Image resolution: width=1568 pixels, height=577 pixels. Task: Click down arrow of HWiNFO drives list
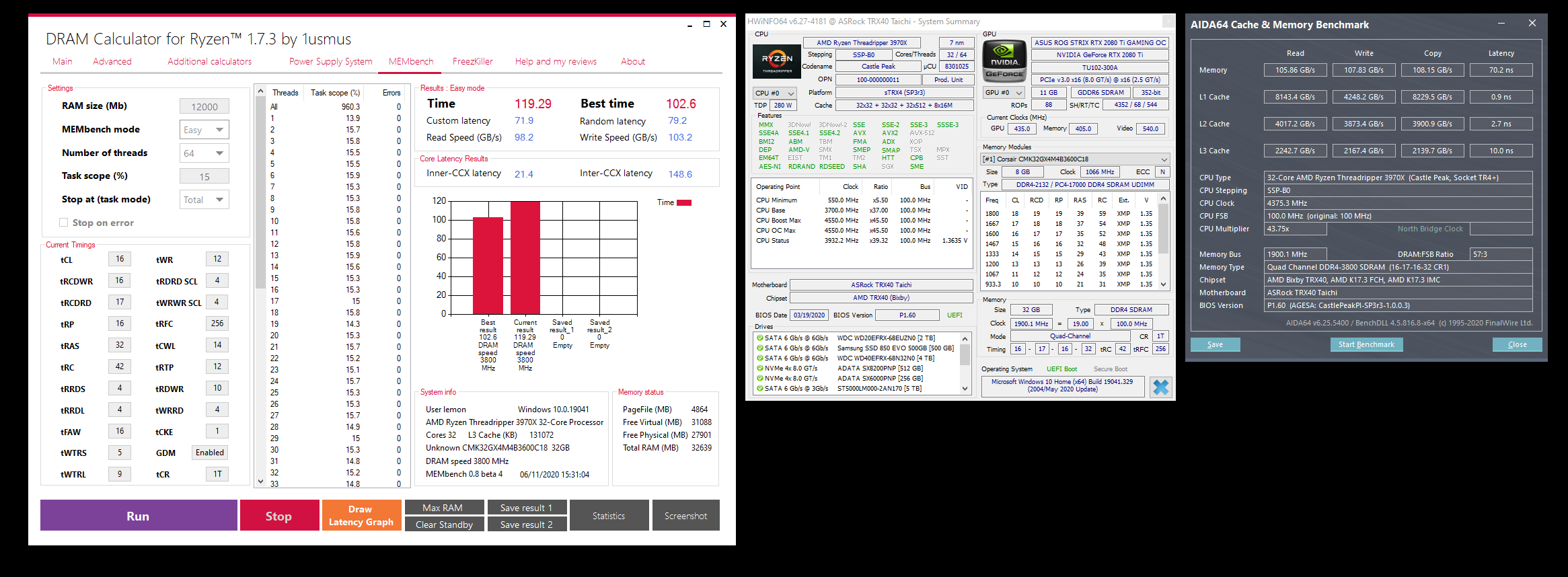965,389
